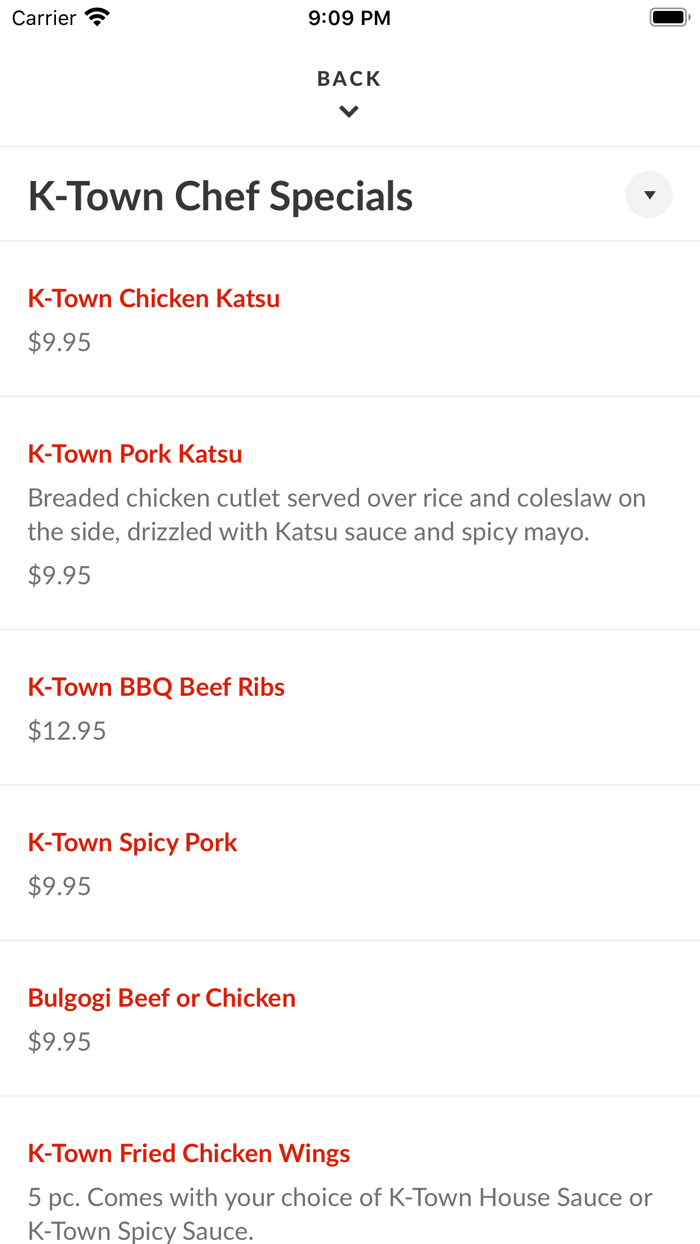Open K-Town Chicken Katsu item
This screenshot has height=1244, width=700.
point(154,298)
